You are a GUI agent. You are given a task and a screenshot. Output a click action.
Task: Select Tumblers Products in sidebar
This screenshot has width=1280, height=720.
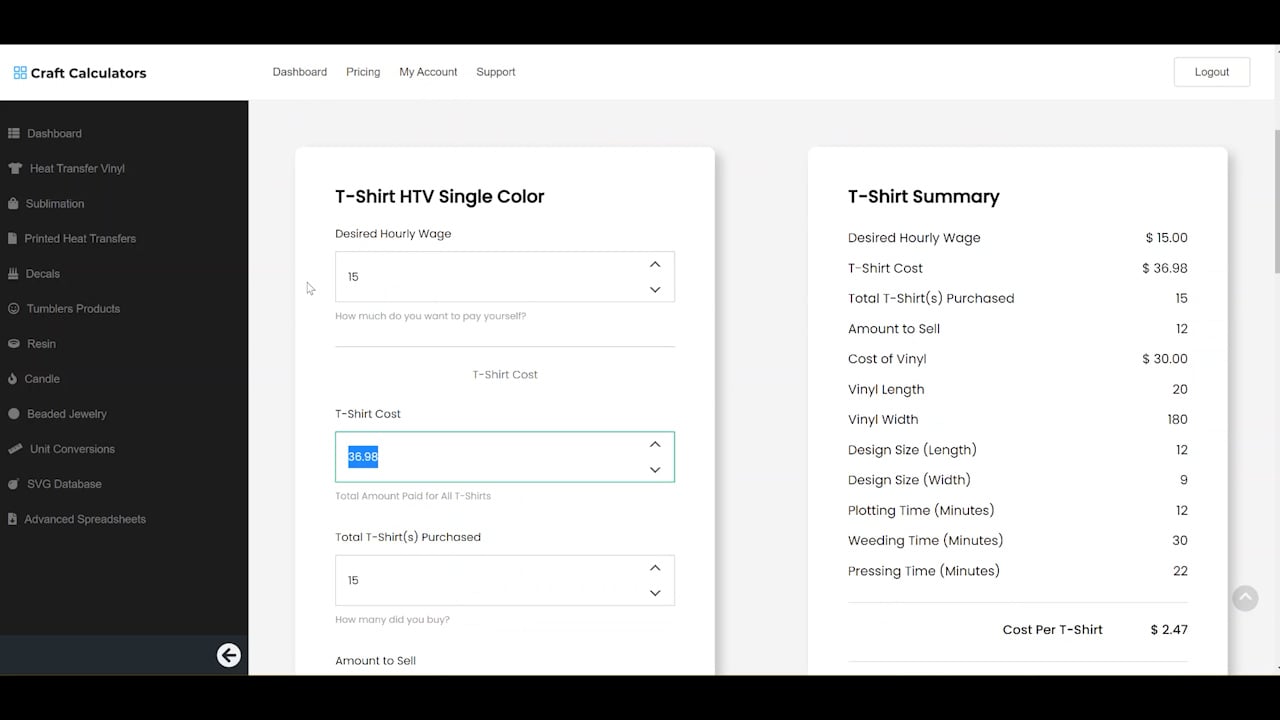pyautogui.click(x=73, y=308)
